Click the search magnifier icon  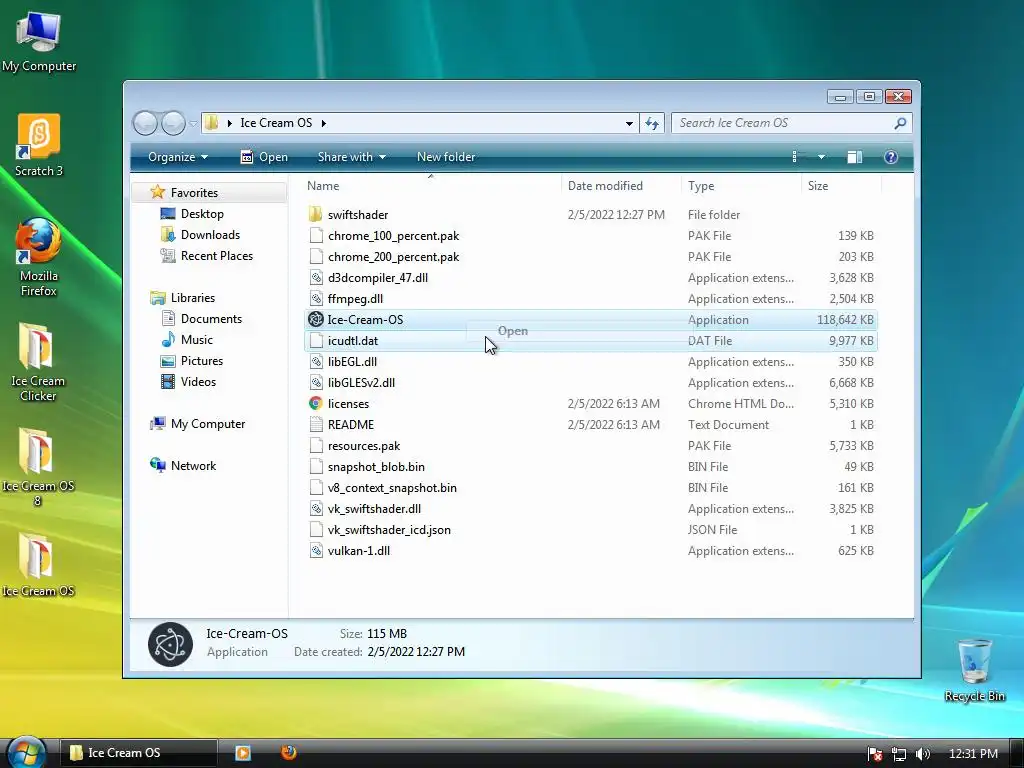click(900, 123)
